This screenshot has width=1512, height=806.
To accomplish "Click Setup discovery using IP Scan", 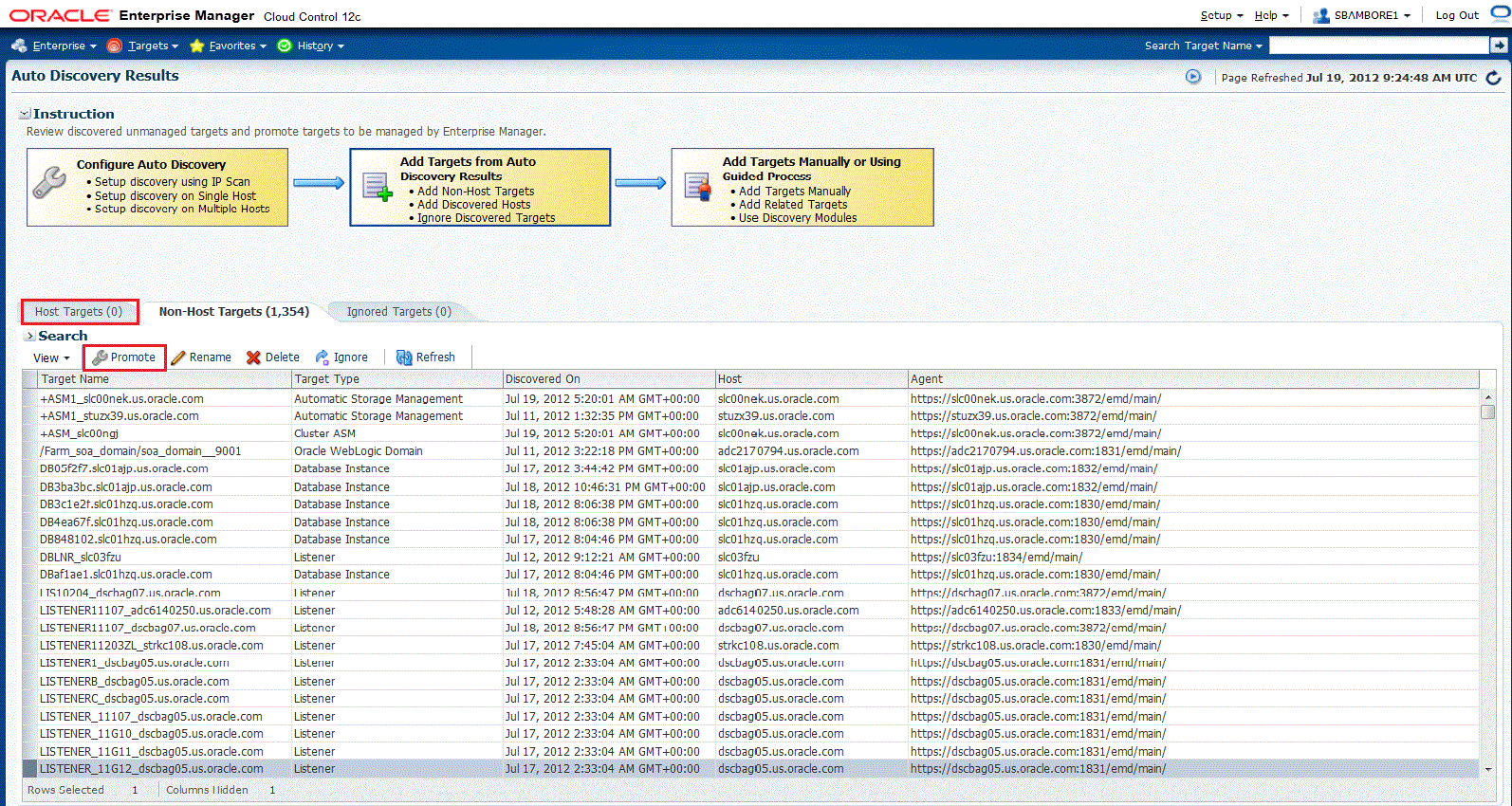I will pyautogui.click(x=173, y=182).
